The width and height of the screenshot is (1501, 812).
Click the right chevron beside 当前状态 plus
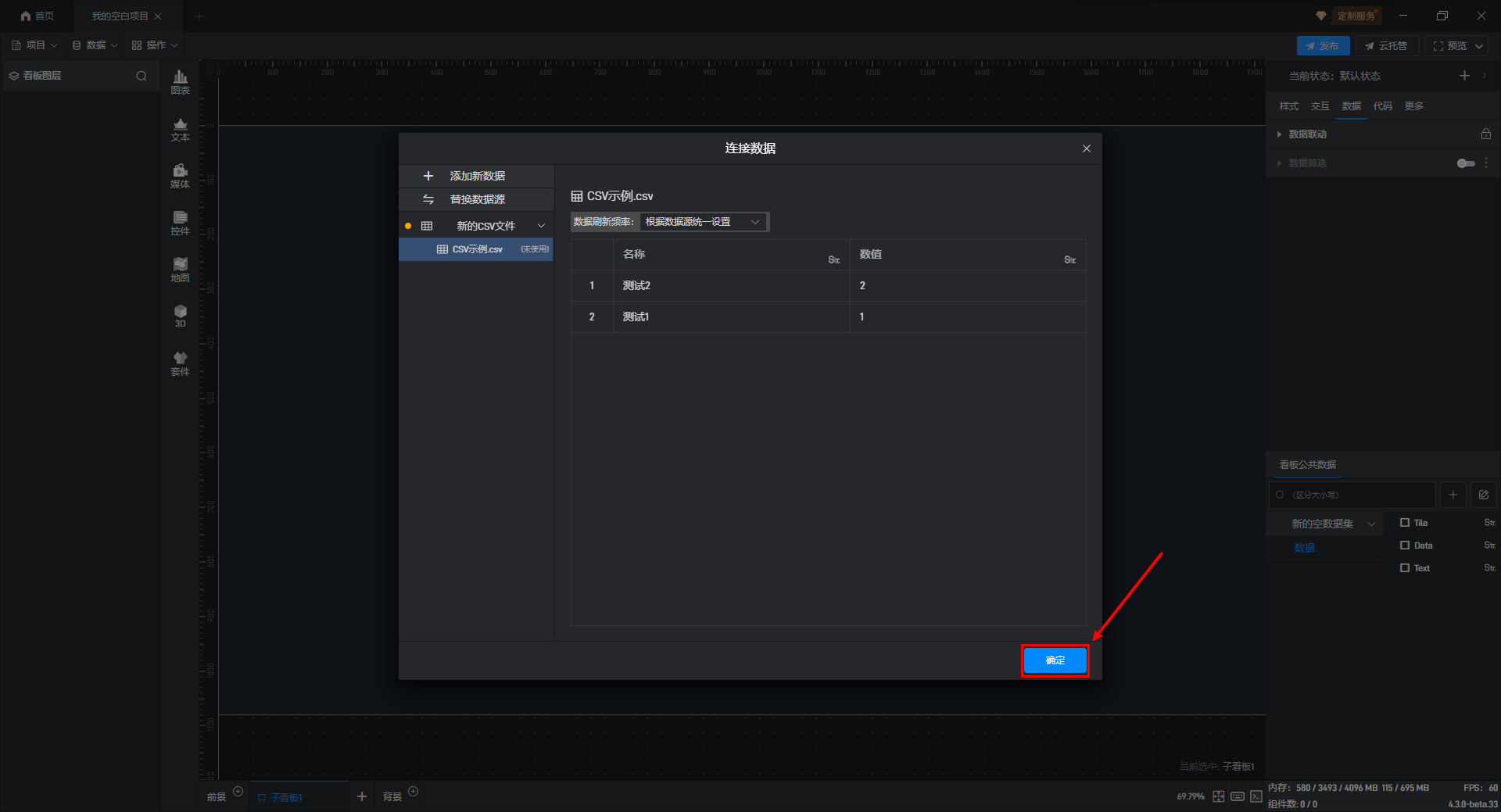[x=1484, y=75]
